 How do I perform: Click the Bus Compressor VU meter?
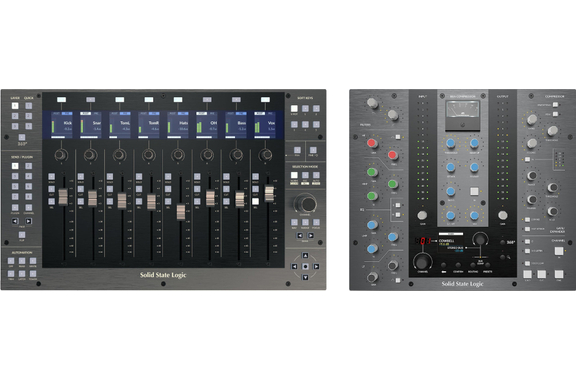(462, 115)
